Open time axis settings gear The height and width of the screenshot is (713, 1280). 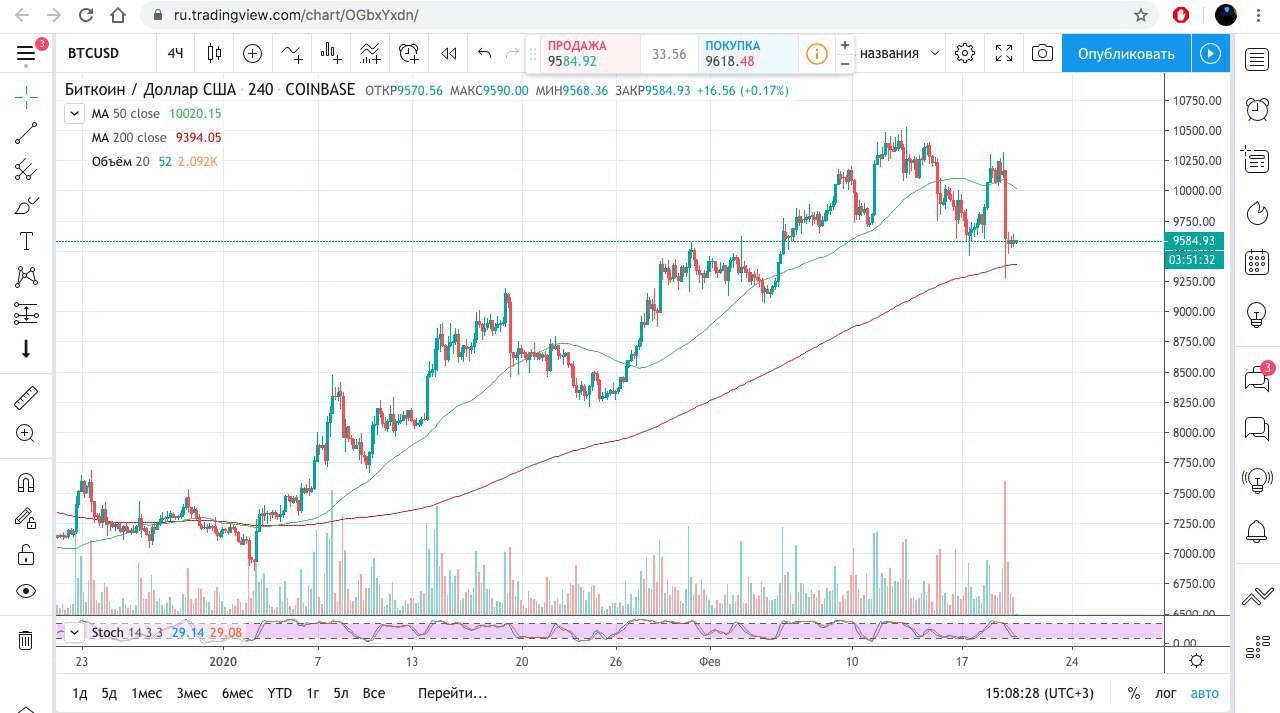click(1196, 661)
